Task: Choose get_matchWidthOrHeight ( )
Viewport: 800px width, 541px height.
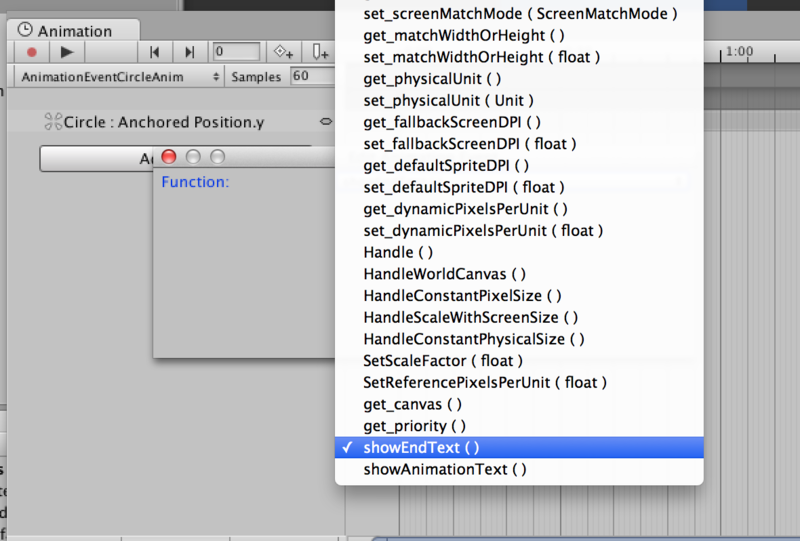Action: [x=519, y=36]
